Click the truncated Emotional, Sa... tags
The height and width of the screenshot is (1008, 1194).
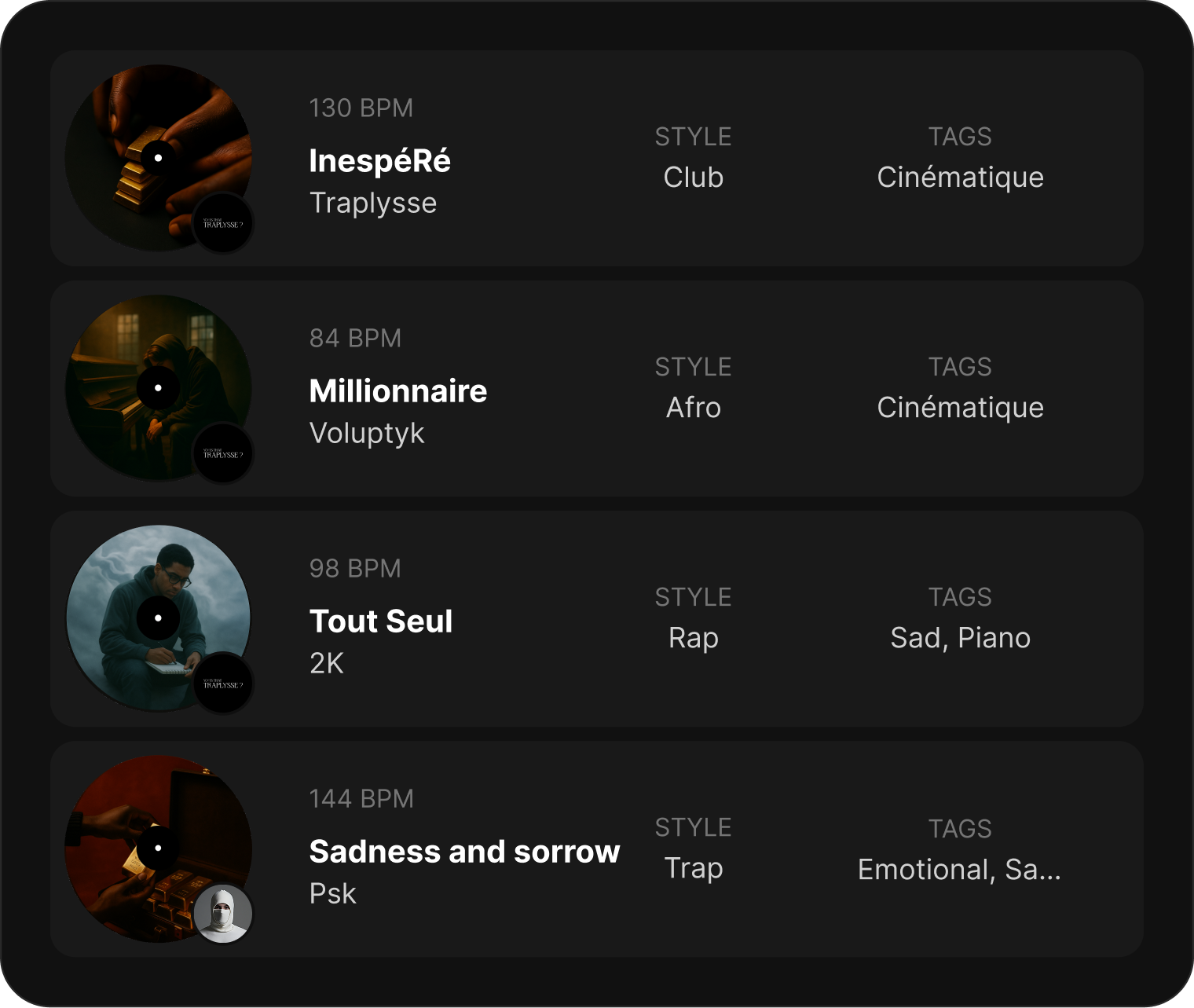click(x=959, y=870)
